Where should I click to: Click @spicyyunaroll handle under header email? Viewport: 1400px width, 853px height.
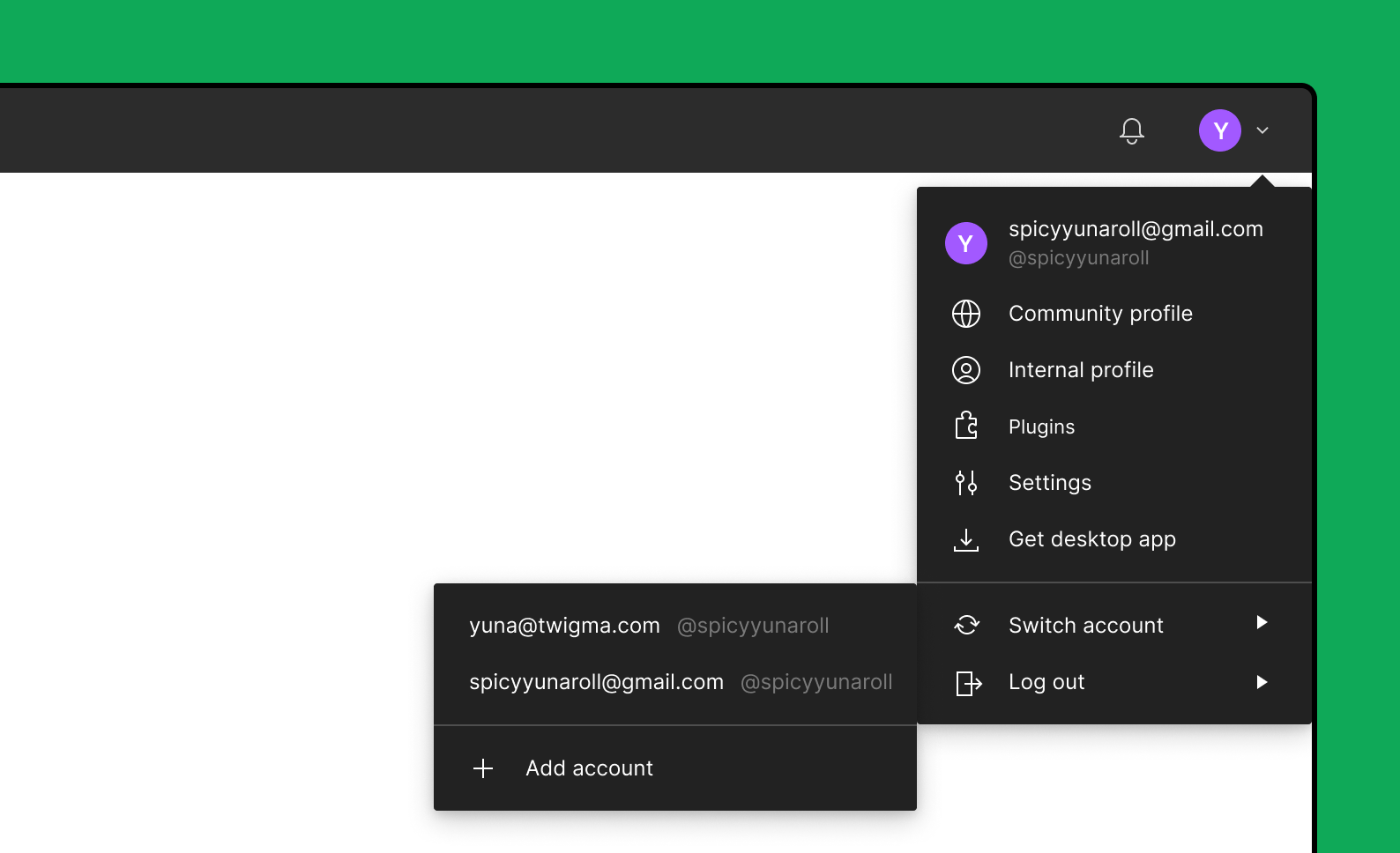pos(1079,258)
